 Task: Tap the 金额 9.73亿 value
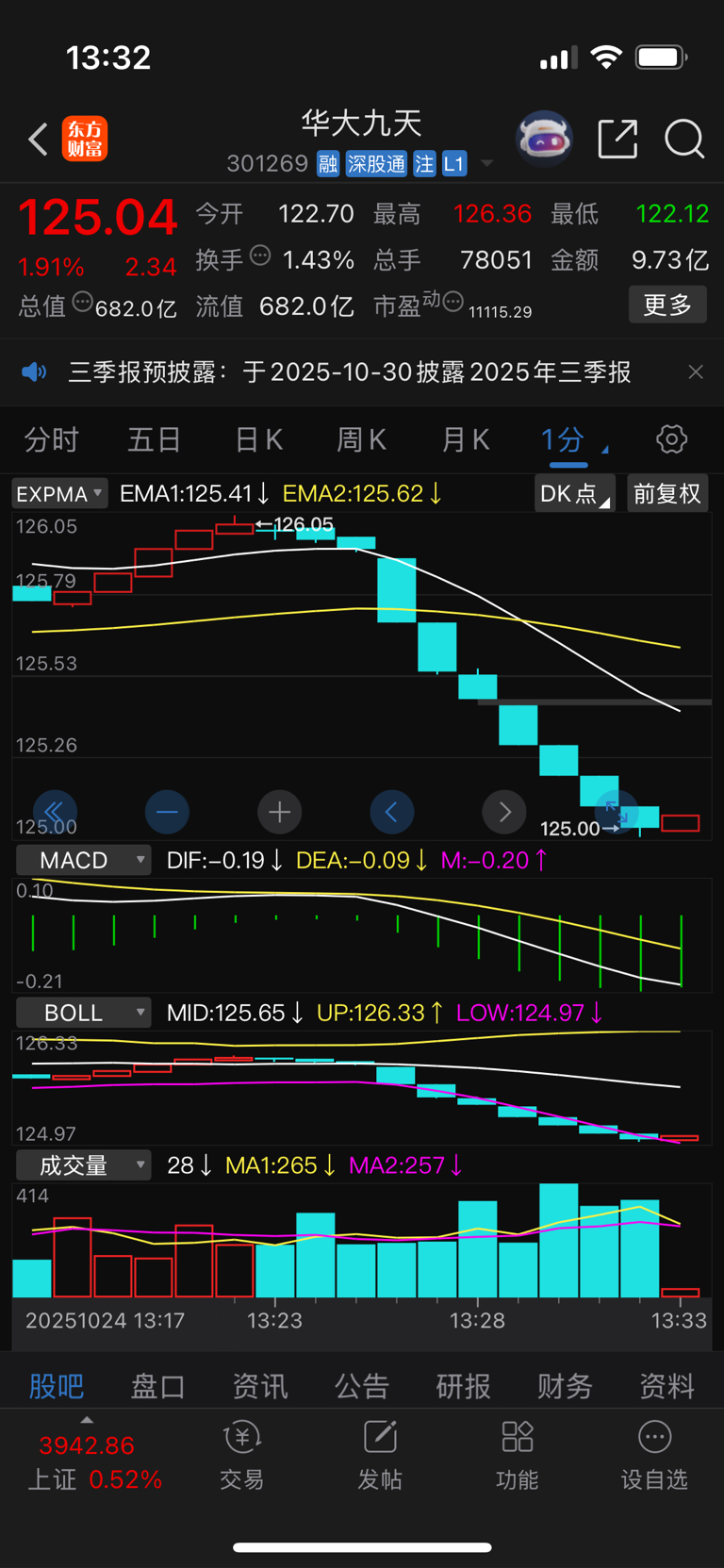click(670, 259)
